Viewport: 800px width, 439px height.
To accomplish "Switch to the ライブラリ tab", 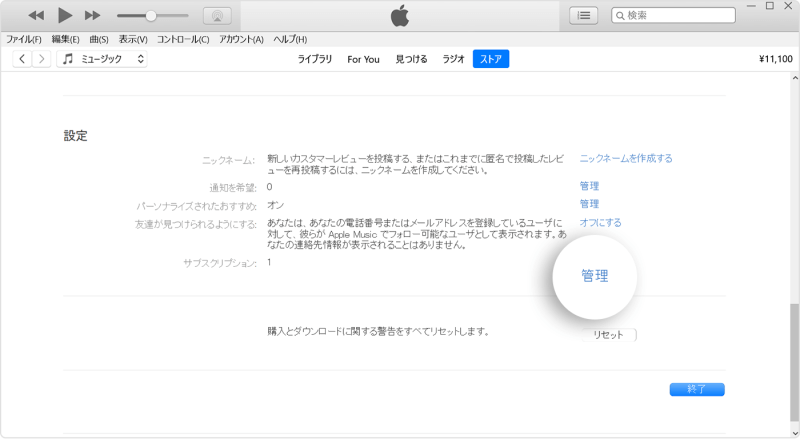I will pos(315,59).
